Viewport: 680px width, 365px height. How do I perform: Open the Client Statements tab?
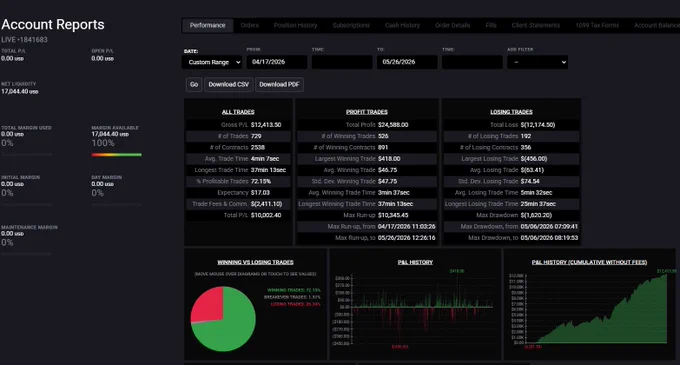536,26
